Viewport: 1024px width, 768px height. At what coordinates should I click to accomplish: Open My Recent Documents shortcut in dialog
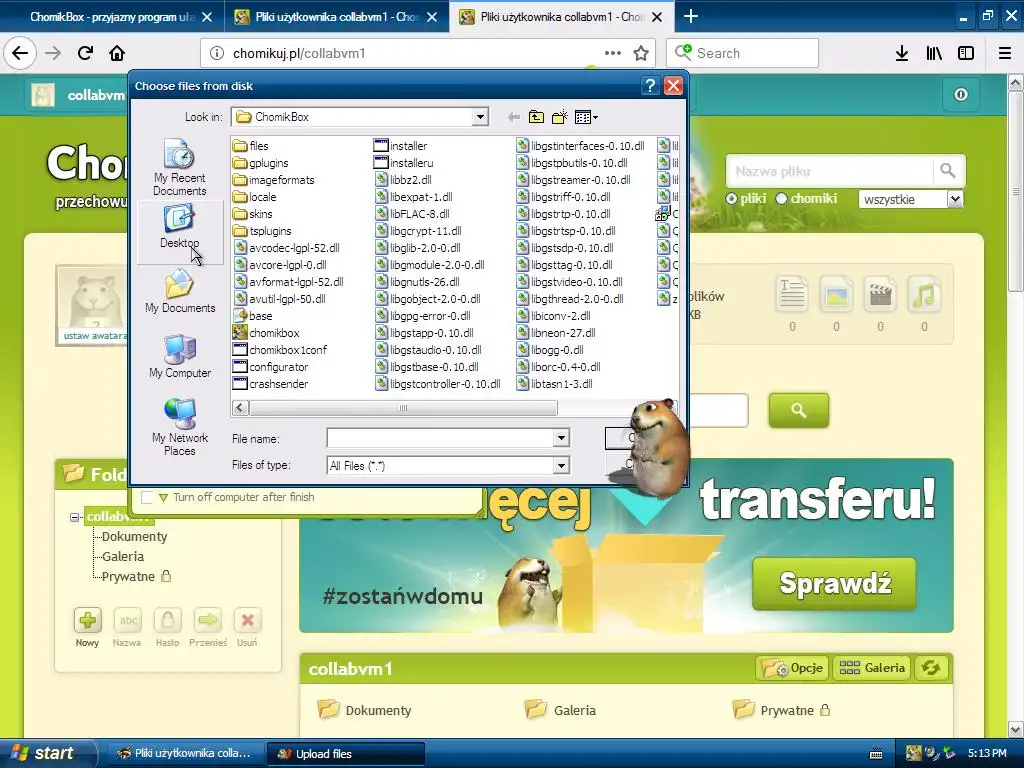coord(180,167)
